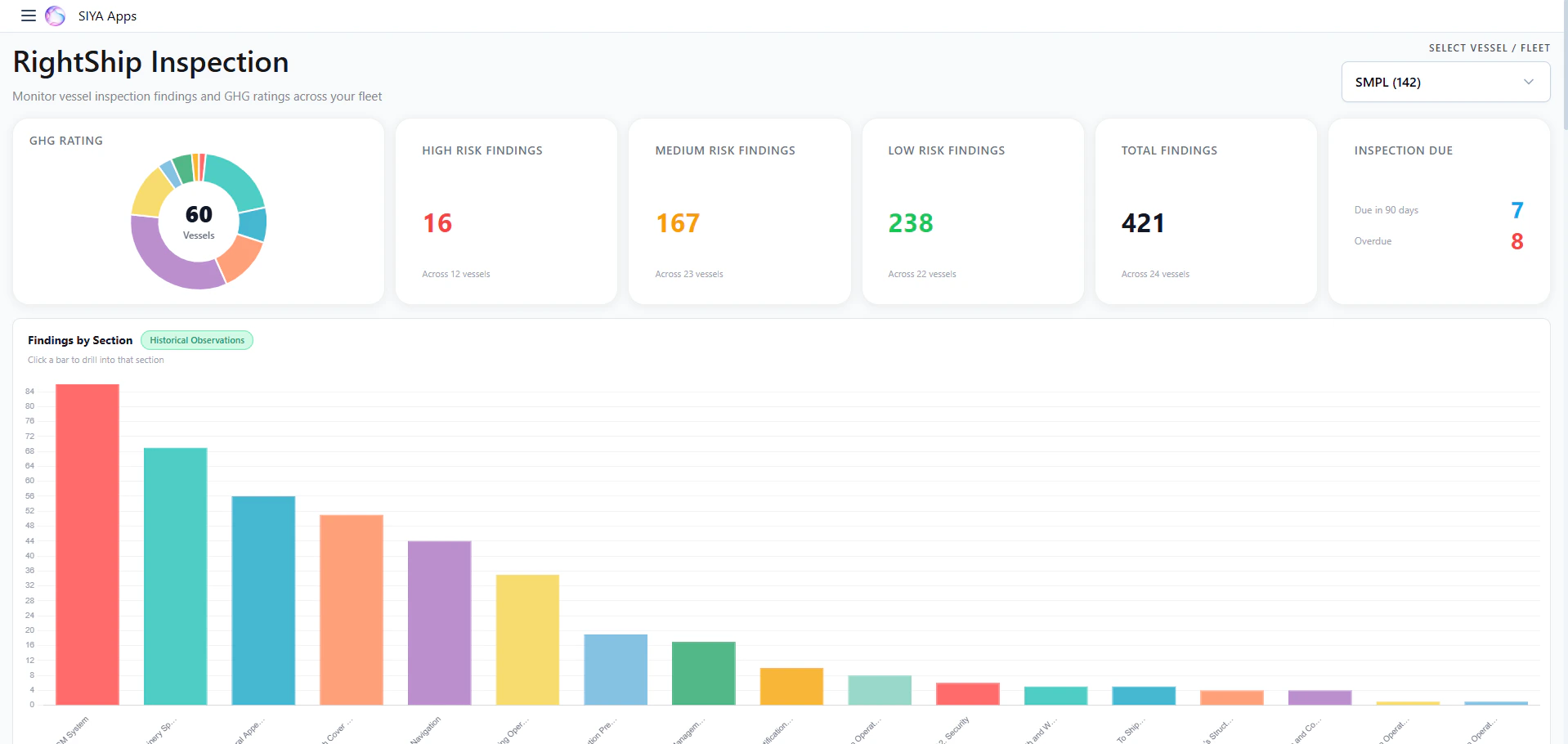Open the Low Risk Findings count 238

911,223
